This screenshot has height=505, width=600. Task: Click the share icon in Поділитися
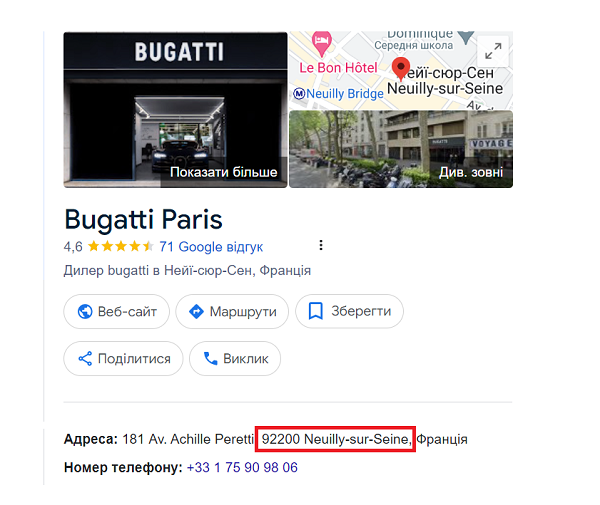point(85,358)
